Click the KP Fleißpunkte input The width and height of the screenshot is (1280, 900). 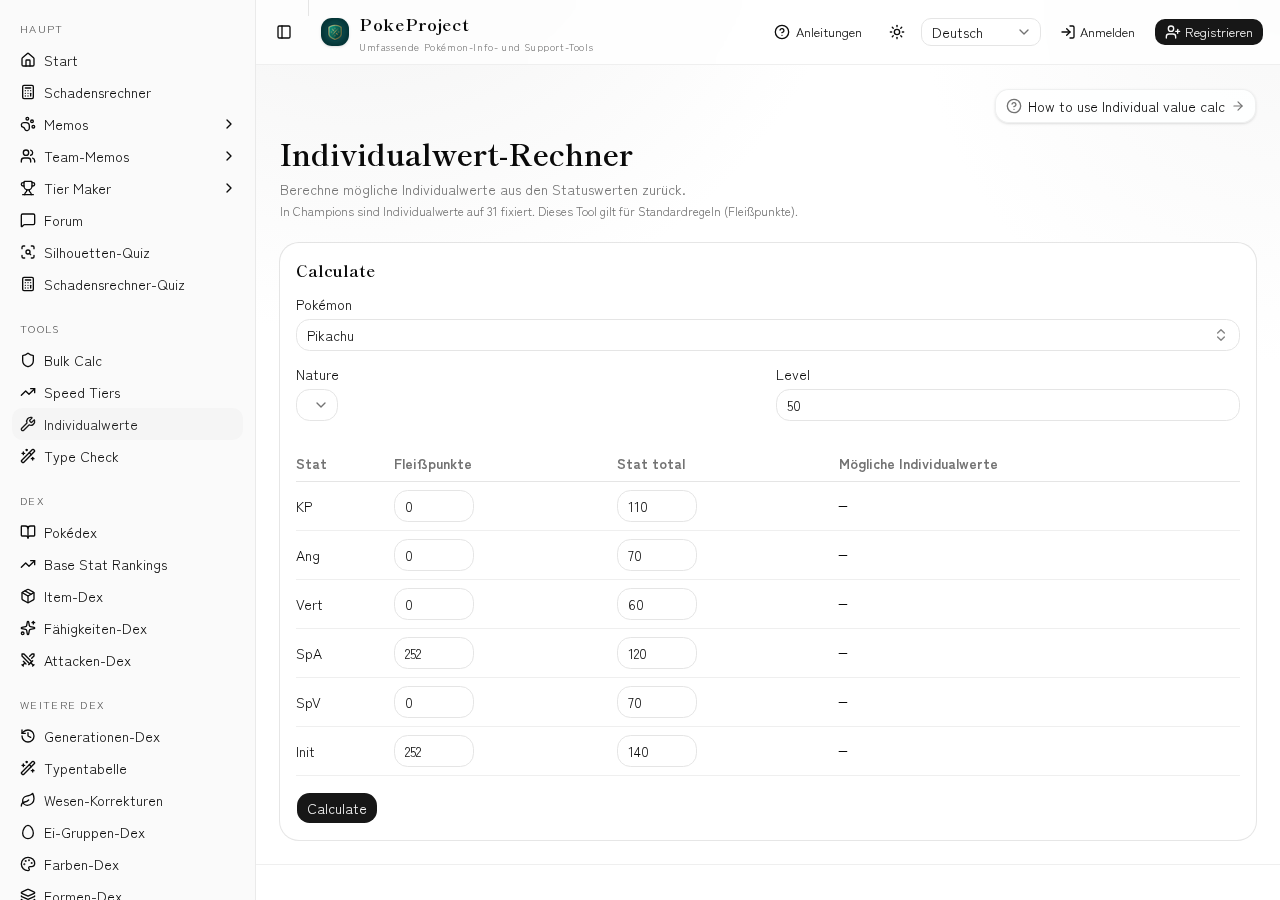point(434,506)
